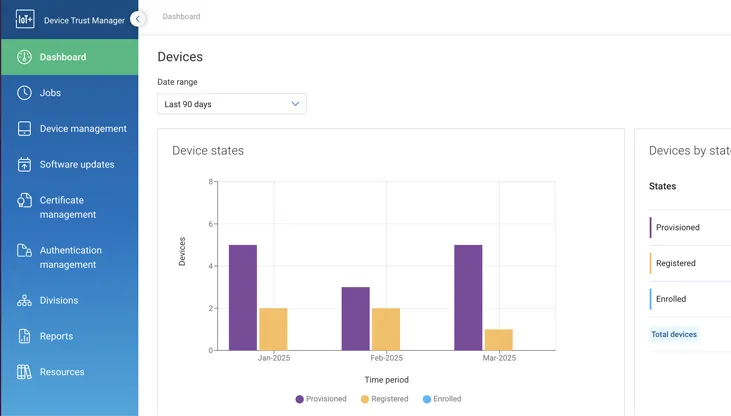This screenshot has height=416, width=731.
Task: Click the IoT Device Trust Manager logo
Action: click(x=25, y=20)
